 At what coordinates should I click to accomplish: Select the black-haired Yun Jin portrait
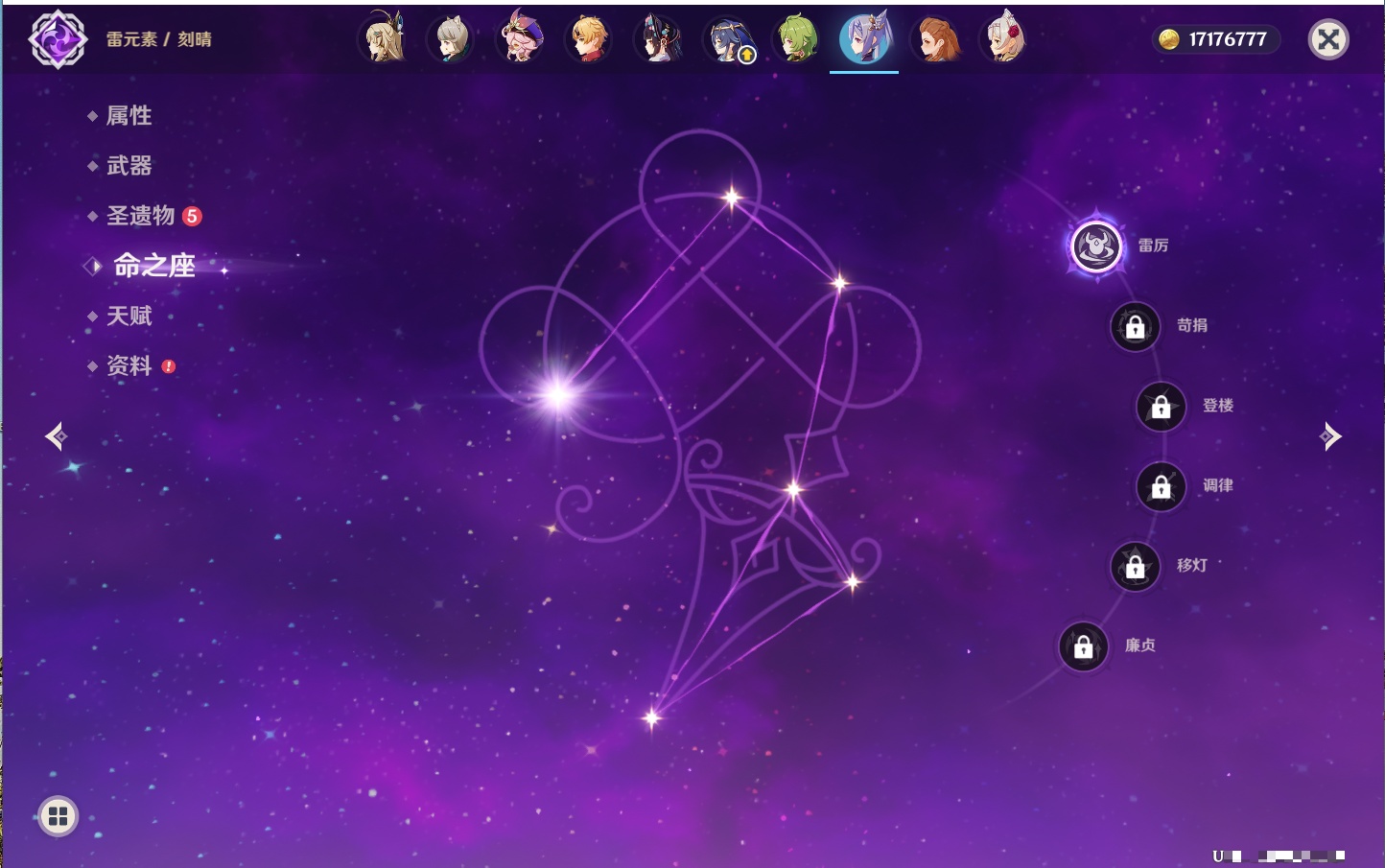(x=658, y=38)
